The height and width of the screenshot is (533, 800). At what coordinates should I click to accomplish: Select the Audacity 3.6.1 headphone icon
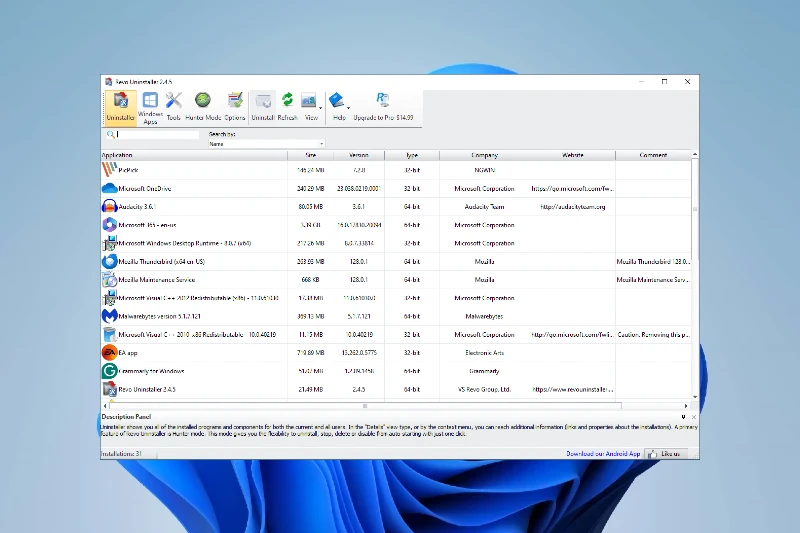tap(109, 207)
